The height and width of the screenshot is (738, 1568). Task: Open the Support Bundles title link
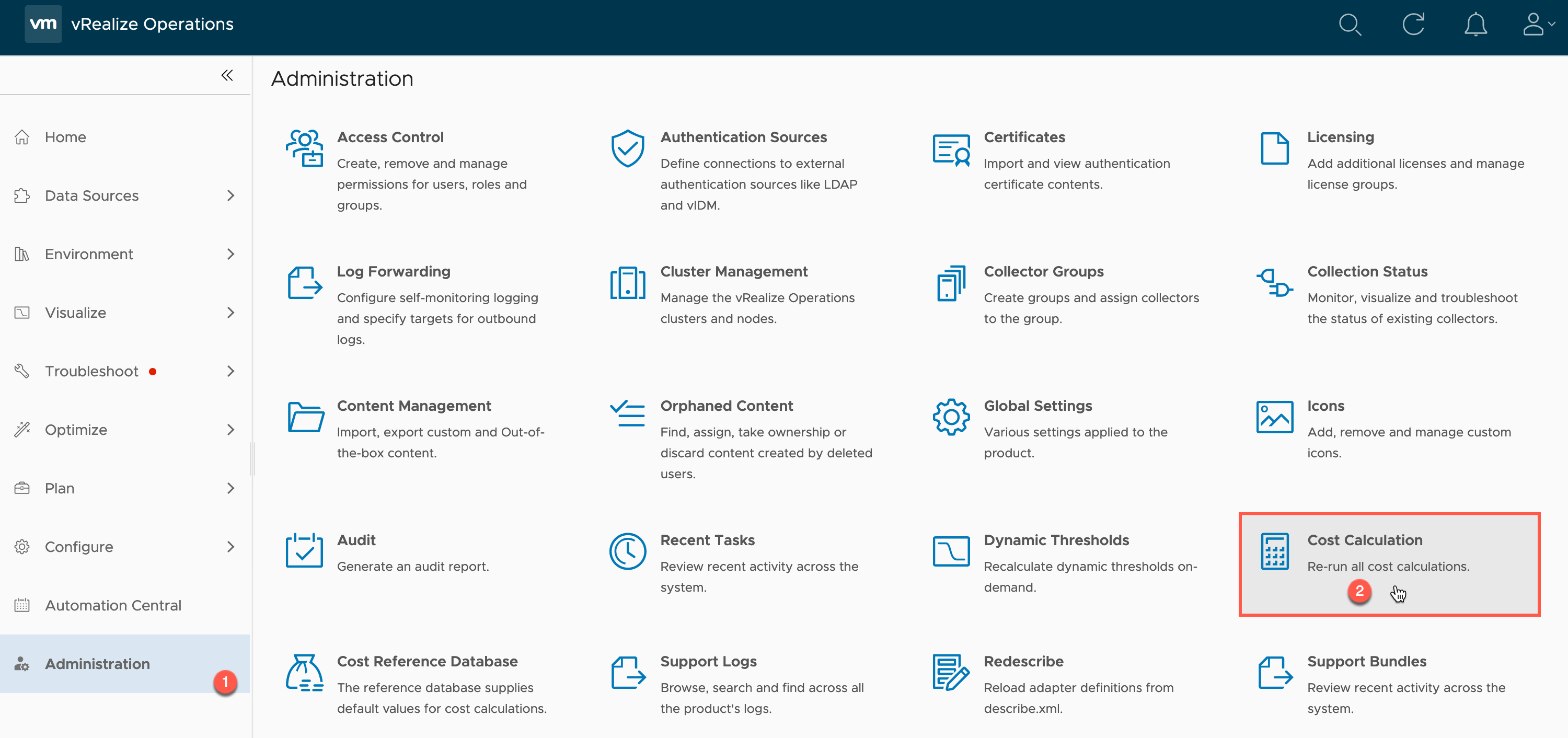coord(1367,662)
